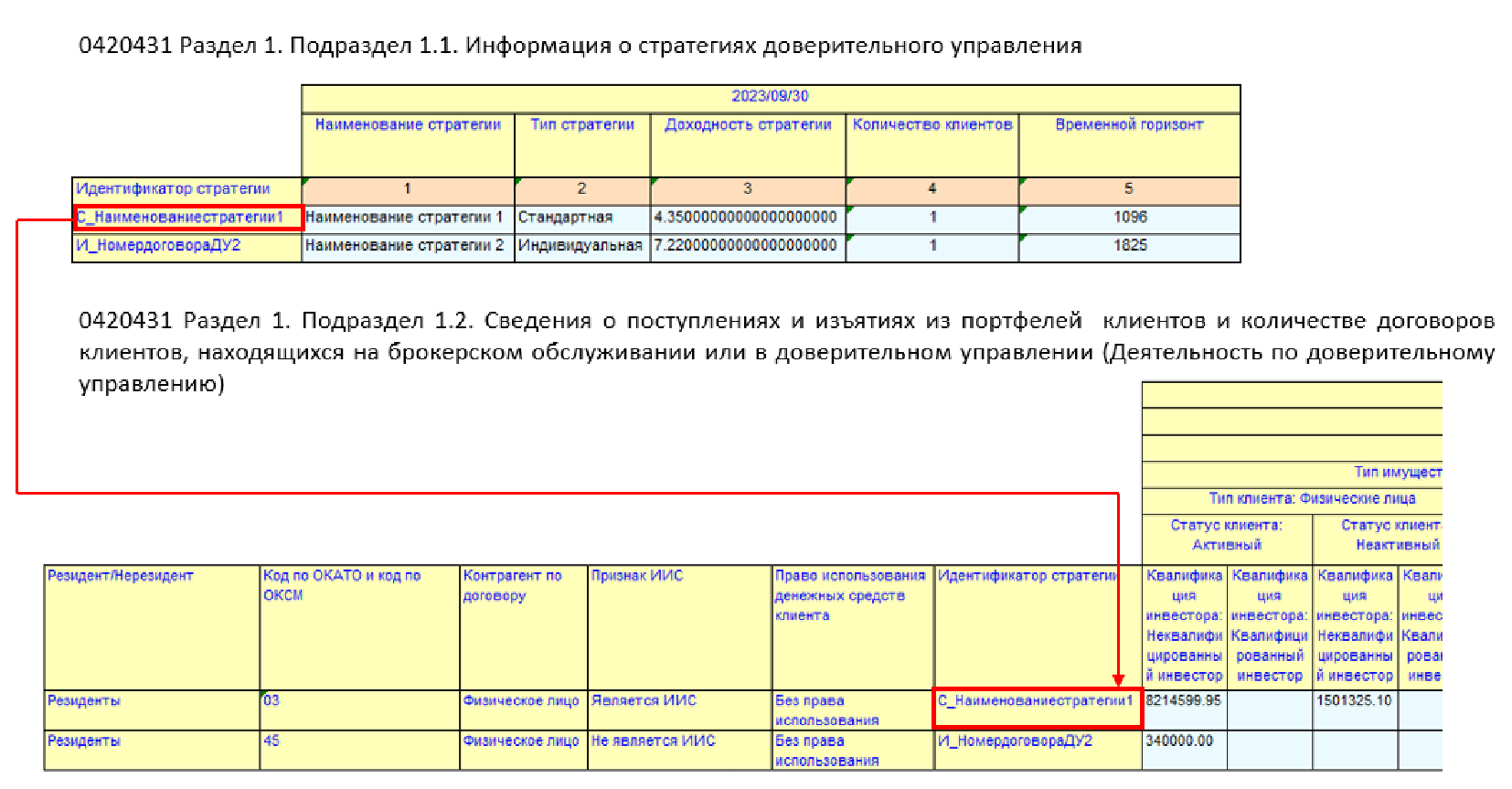Click the amount cell 8214599.95
The image size is (1512, 789).
pyautogui.click(x=1184, y=701)
